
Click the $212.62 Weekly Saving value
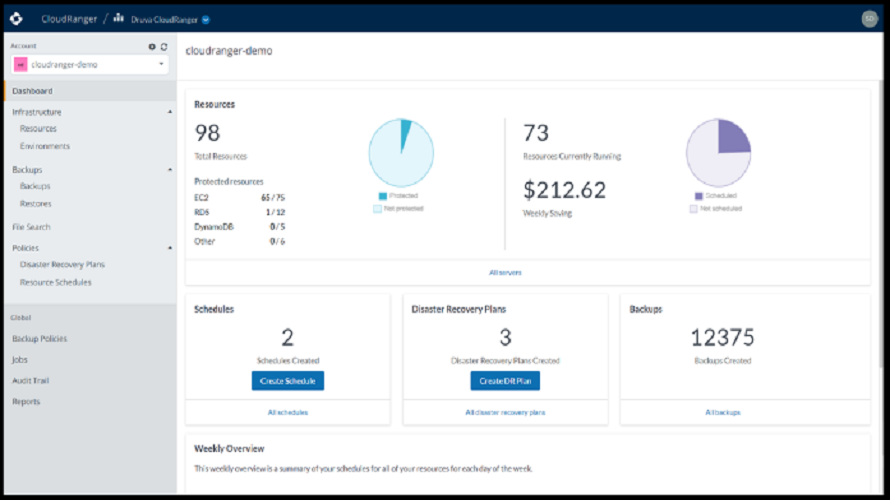564,190
